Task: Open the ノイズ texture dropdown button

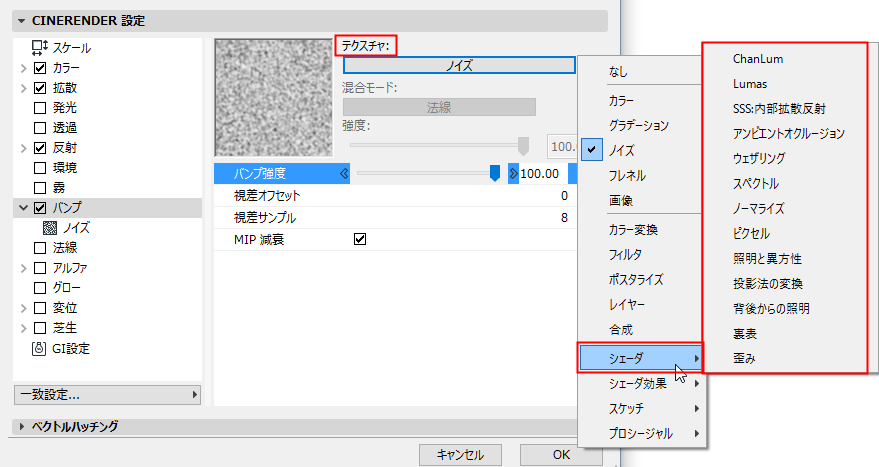Action: pyautogui.click(x=459, y=65)
